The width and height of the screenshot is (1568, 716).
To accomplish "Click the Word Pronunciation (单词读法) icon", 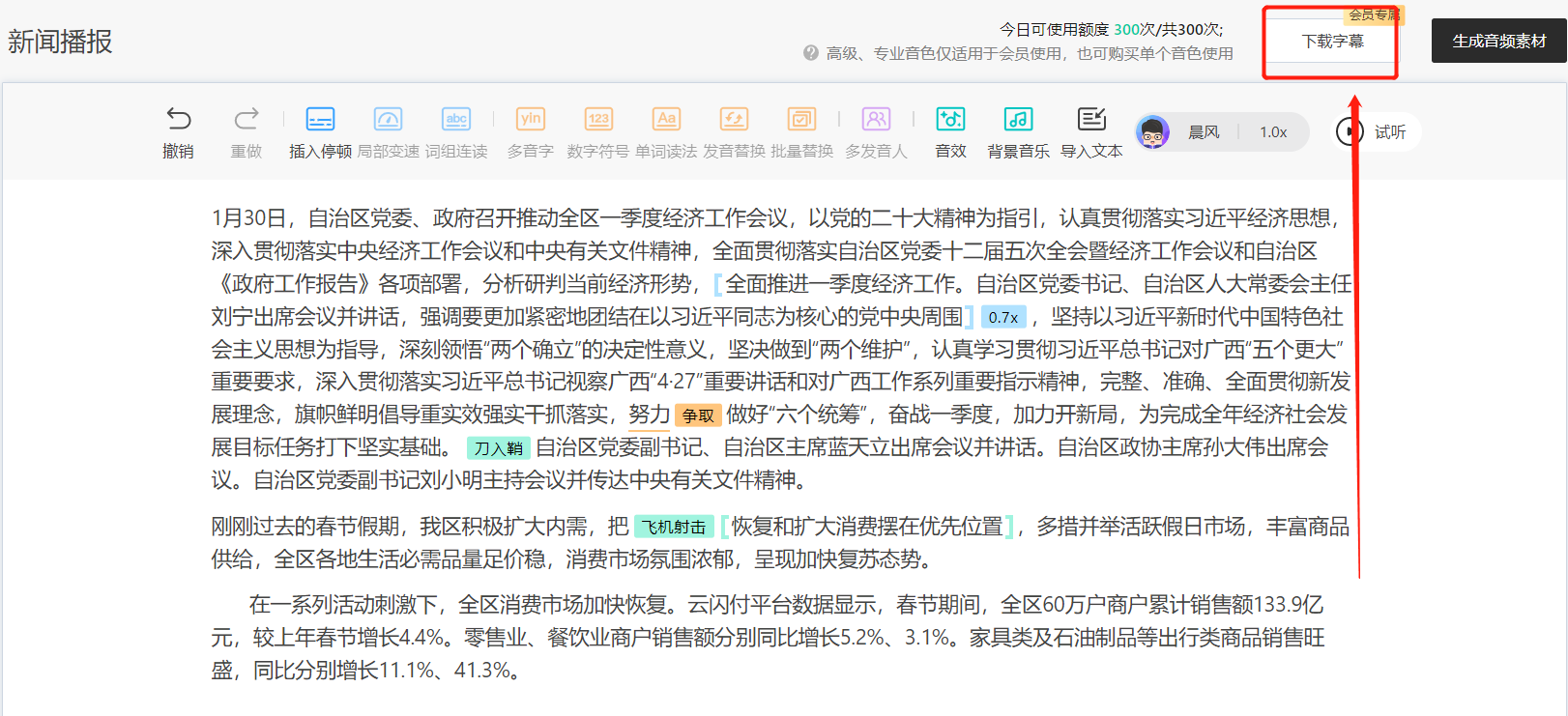I will 666,120.
